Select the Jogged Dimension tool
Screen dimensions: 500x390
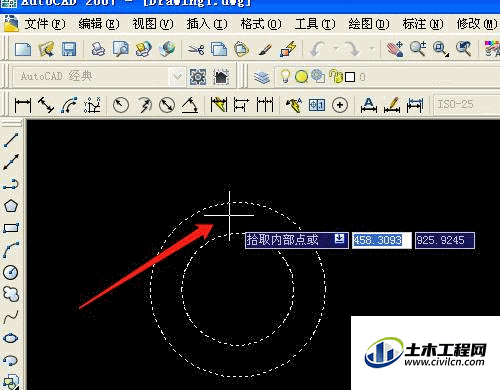pyautogui.click(x=144, y=105)
